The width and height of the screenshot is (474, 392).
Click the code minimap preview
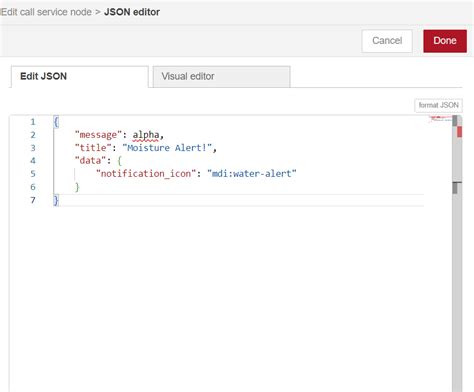point(440,119)
